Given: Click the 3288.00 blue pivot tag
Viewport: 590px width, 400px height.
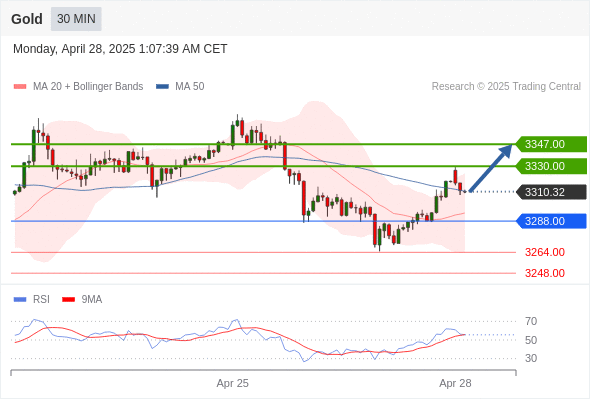Looking at the screenshot, I should tap(551, 221).
